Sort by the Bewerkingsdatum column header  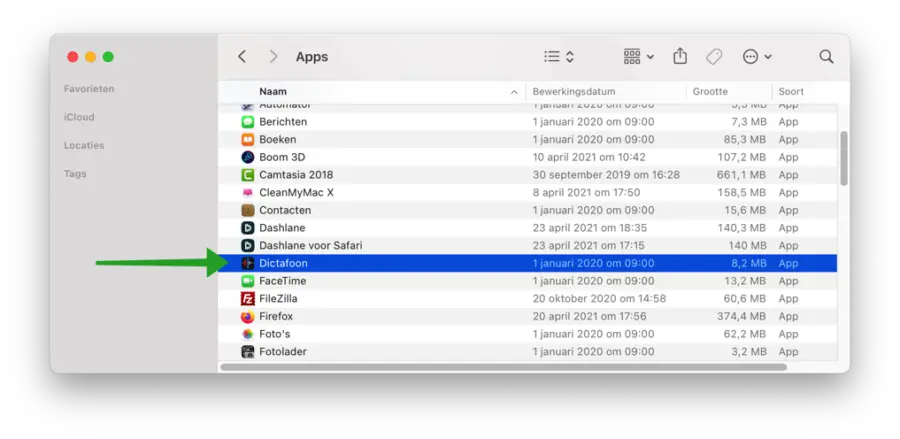(574, 91)
